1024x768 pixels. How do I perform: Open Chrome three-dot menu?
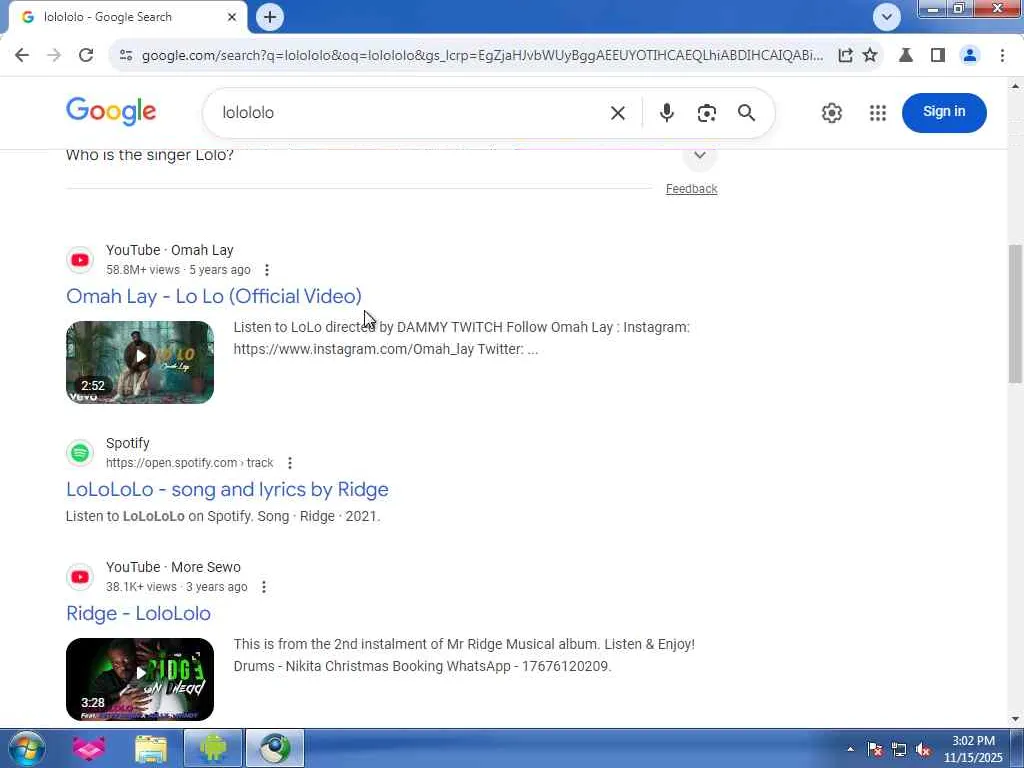pyautogui.click(x=1002, y=56)
